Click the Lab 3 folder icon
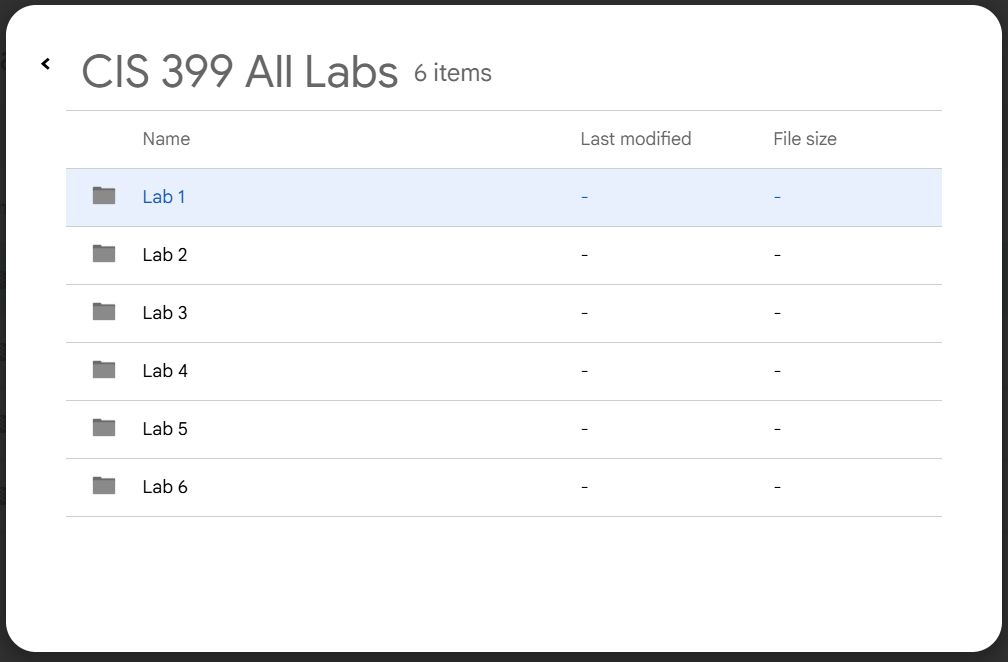The width and height of the screenshot is (1008, 662). (102, 313)
